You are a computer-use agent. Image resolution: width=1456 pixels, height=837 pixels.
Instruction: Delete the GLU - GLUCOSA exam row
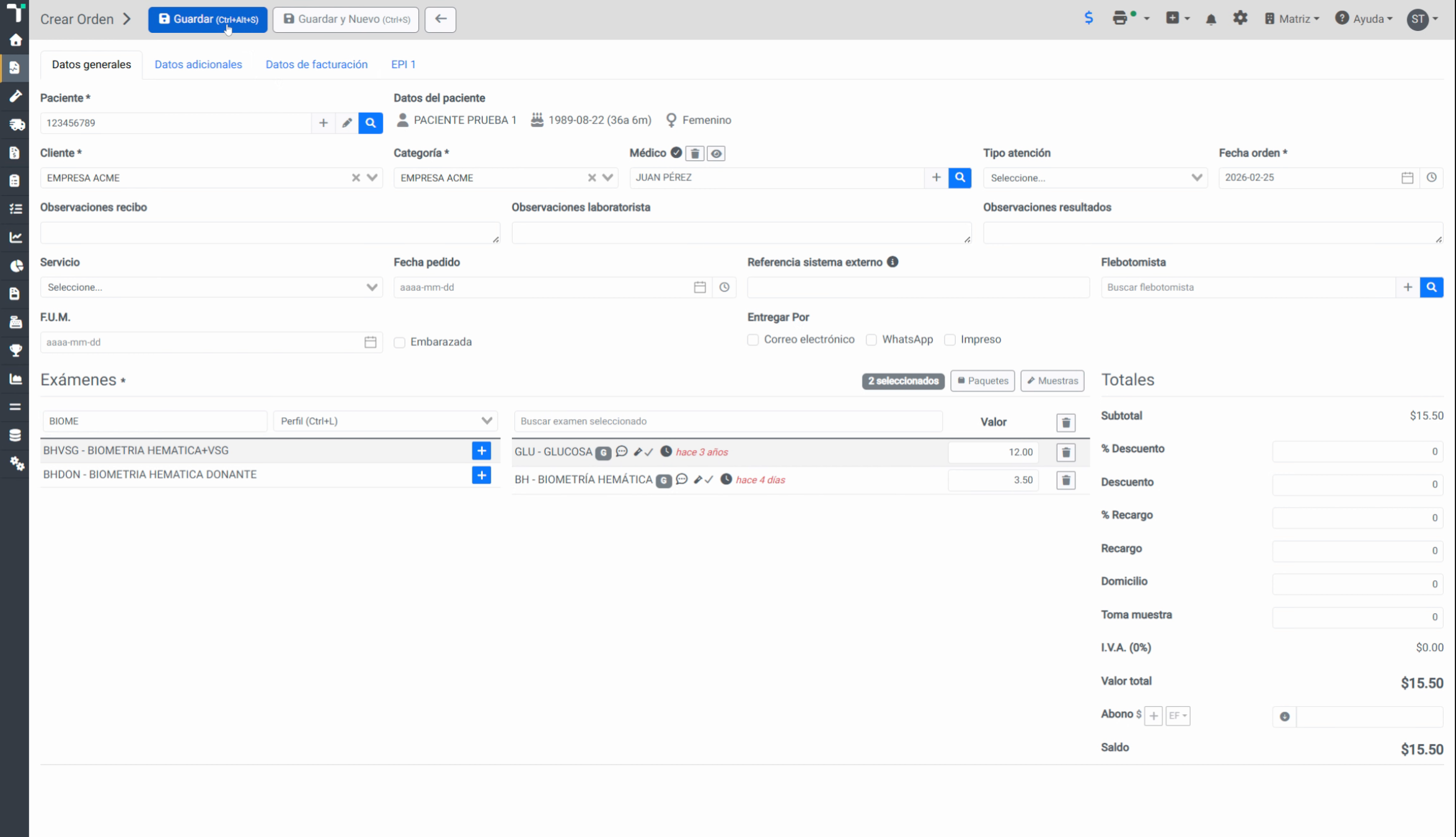click(1066, 453)
